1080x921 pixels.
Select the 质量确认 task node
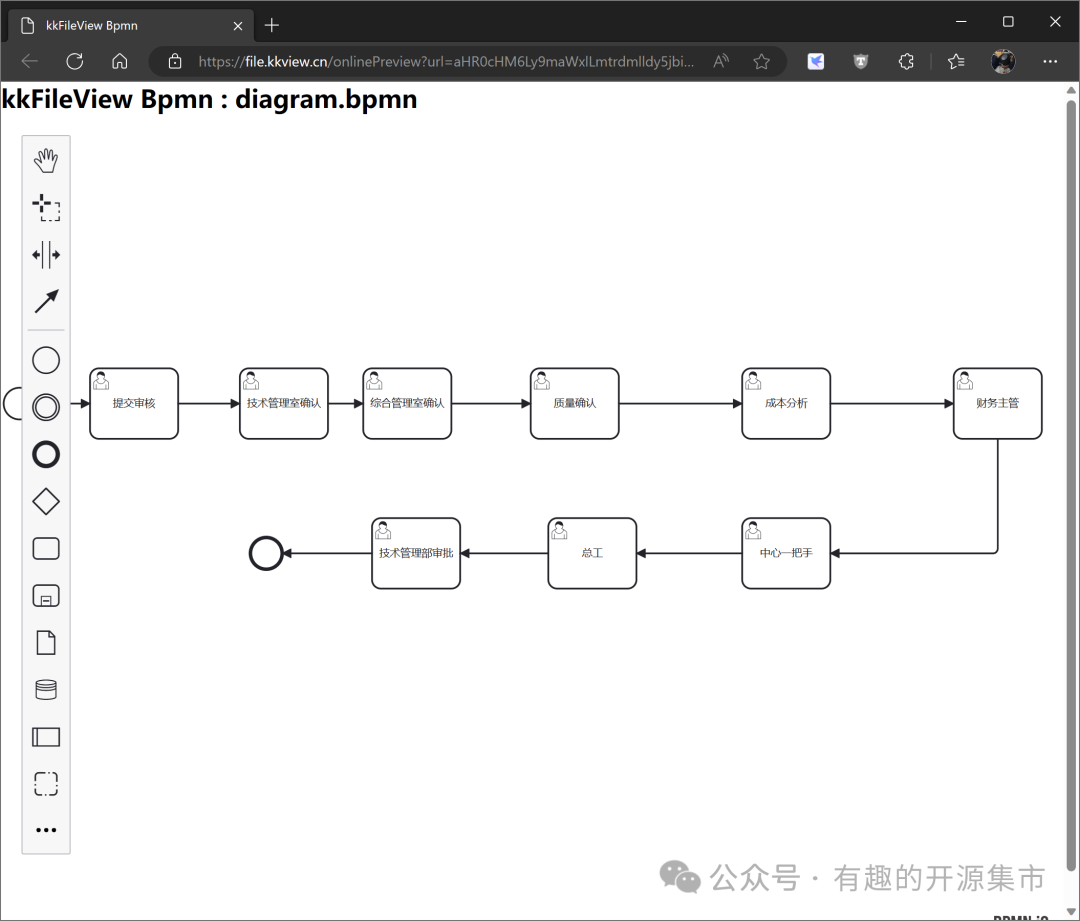[x=574, y=404]
